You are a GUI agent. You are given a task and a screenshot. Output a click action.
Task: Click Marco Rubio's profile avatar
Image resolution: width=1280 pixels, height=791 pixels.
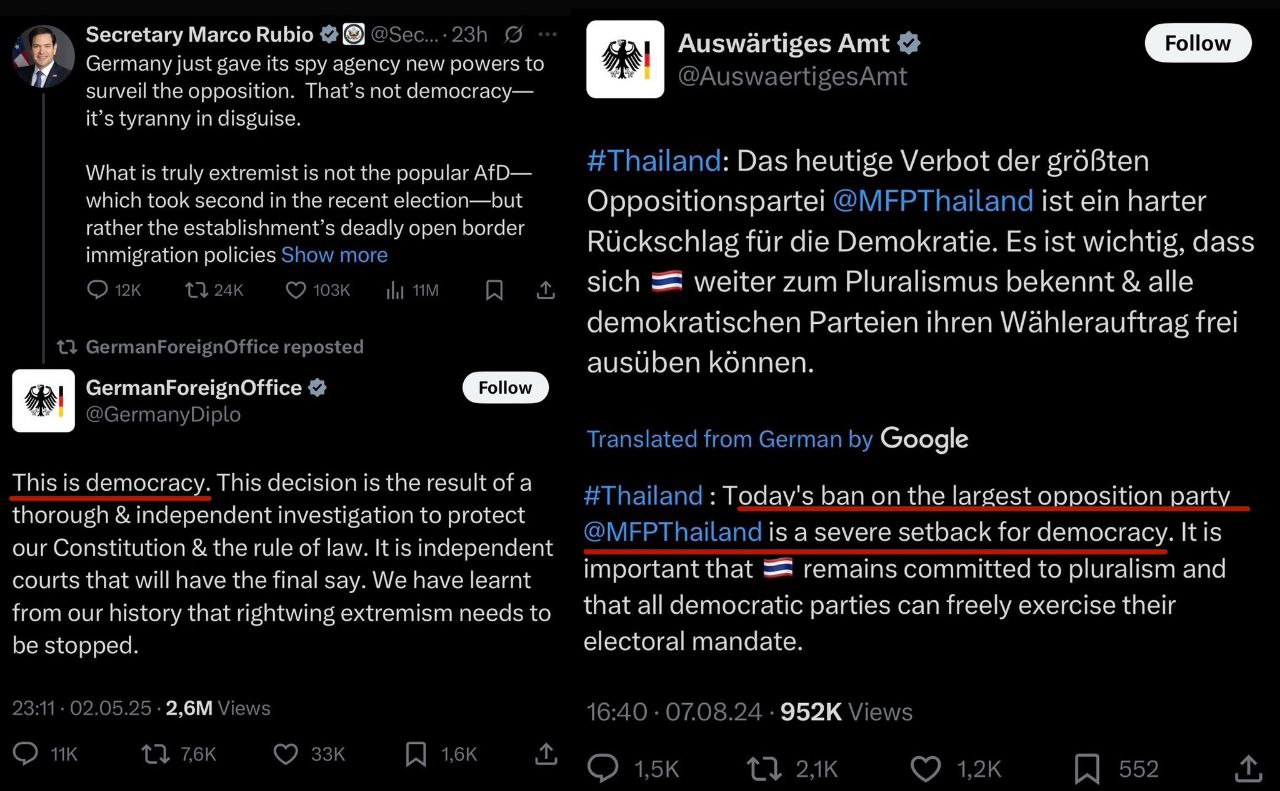[43, 57]
